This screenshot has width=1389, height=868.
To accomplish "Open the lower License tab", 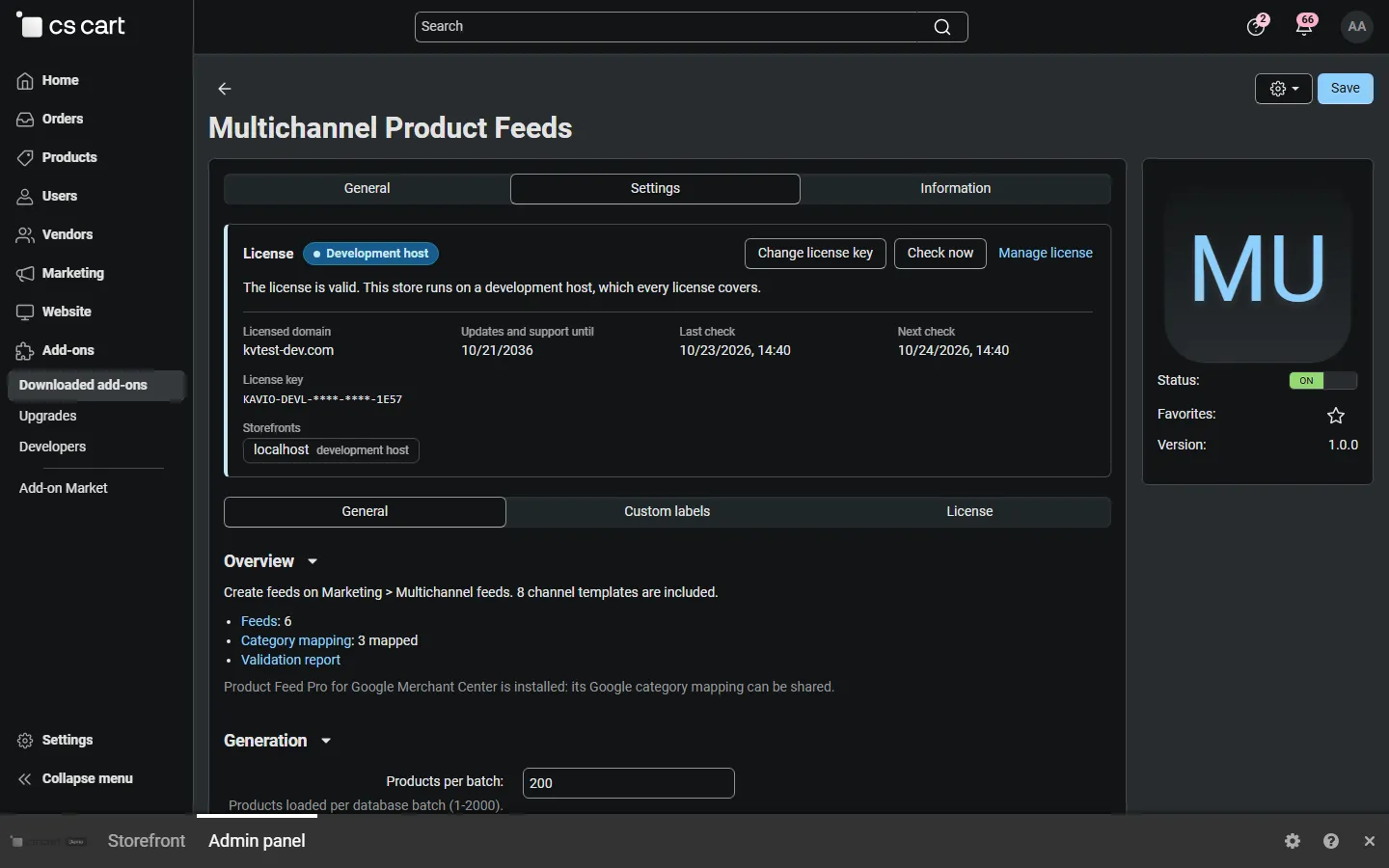I will [x=969, y=512].
